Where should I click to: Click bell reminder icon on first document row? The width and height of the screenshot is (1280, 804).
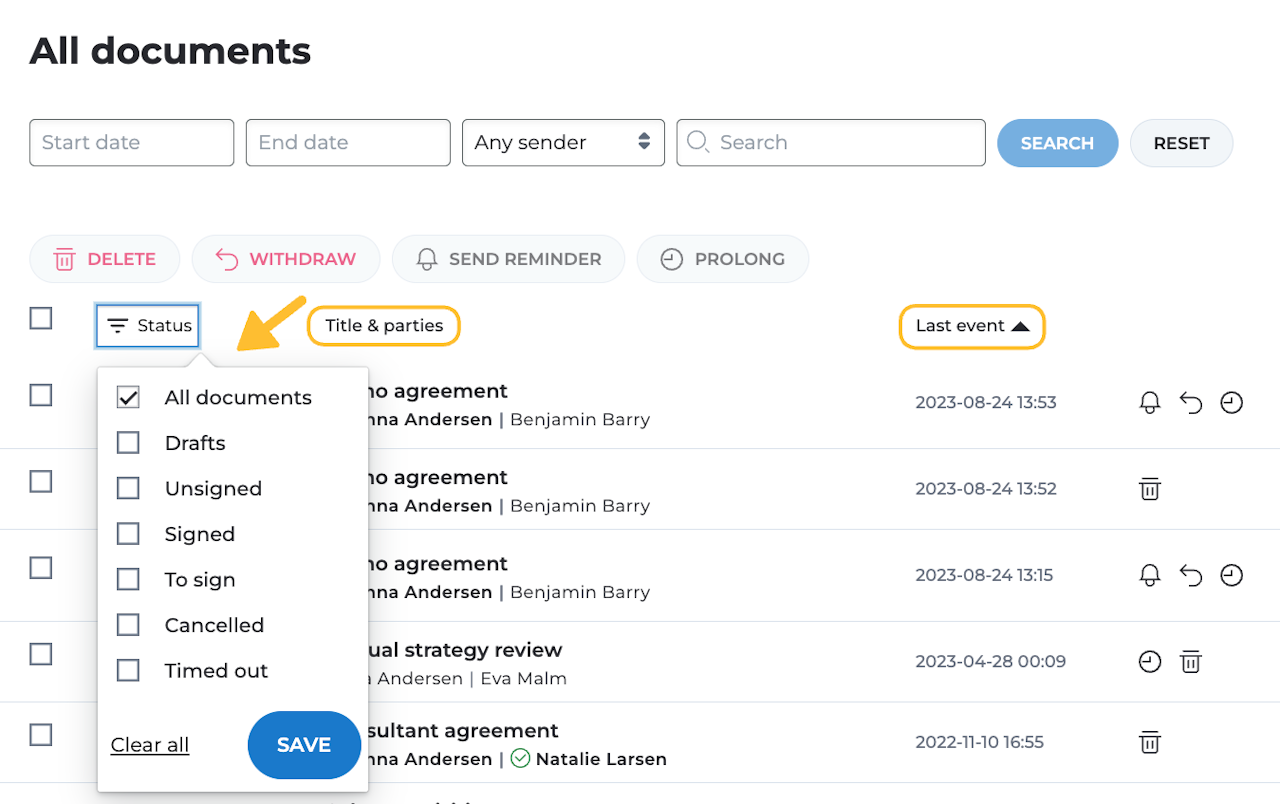[x=1150, y=403]
